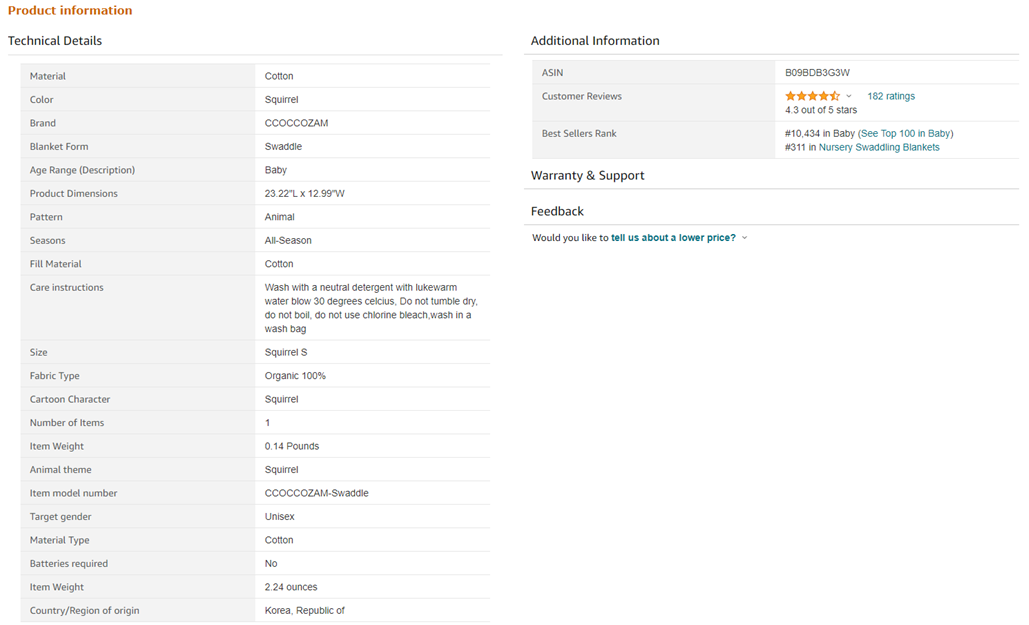Click the ASIN value B09BDB3G3W

coord(817,72)
